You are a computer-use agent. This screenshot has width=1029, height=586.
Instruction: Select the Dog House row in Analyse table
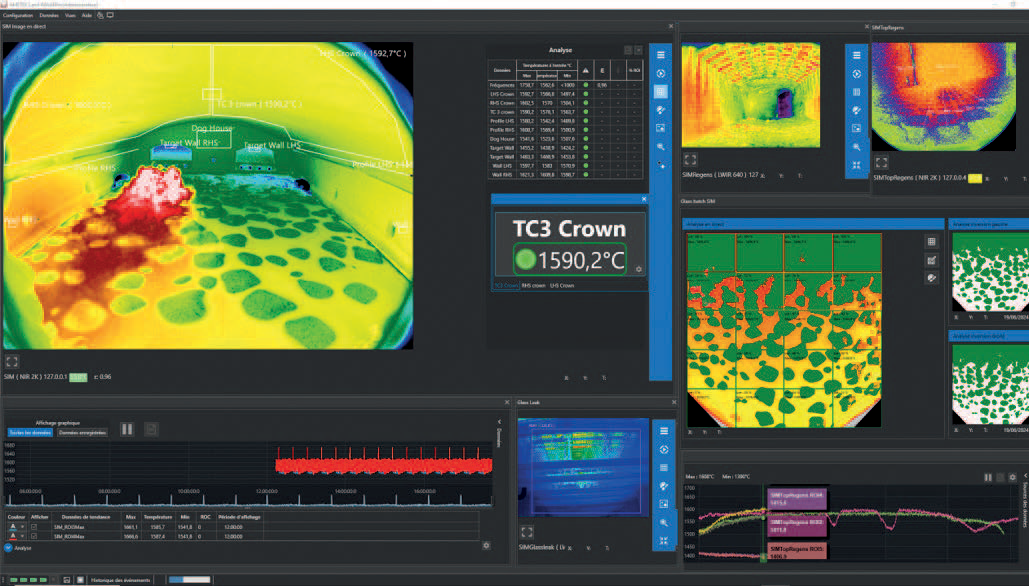(x=565, y=139)
